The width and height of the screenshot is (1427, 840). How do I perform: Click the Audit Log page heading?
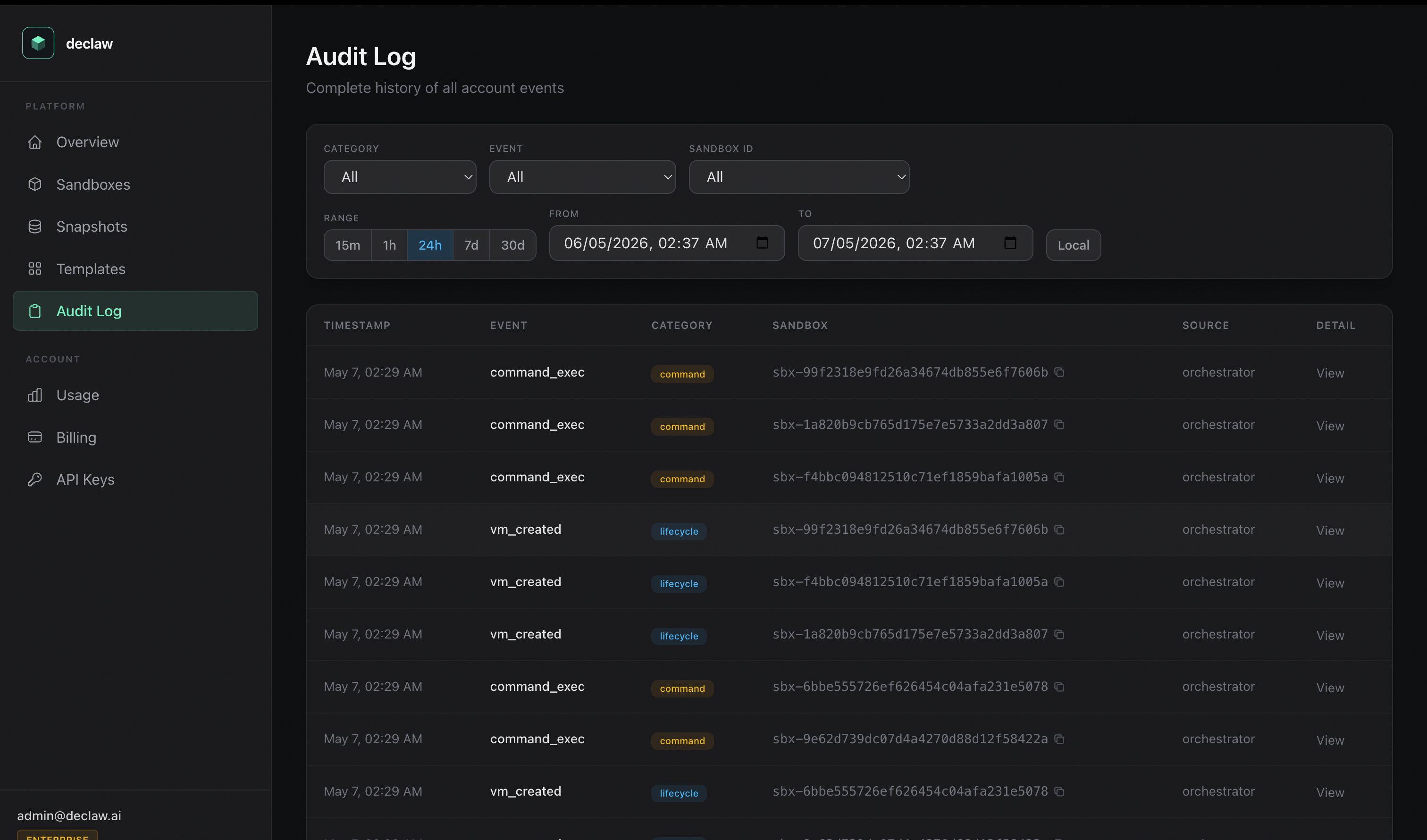pyautogui.click(x=361, y=57)
